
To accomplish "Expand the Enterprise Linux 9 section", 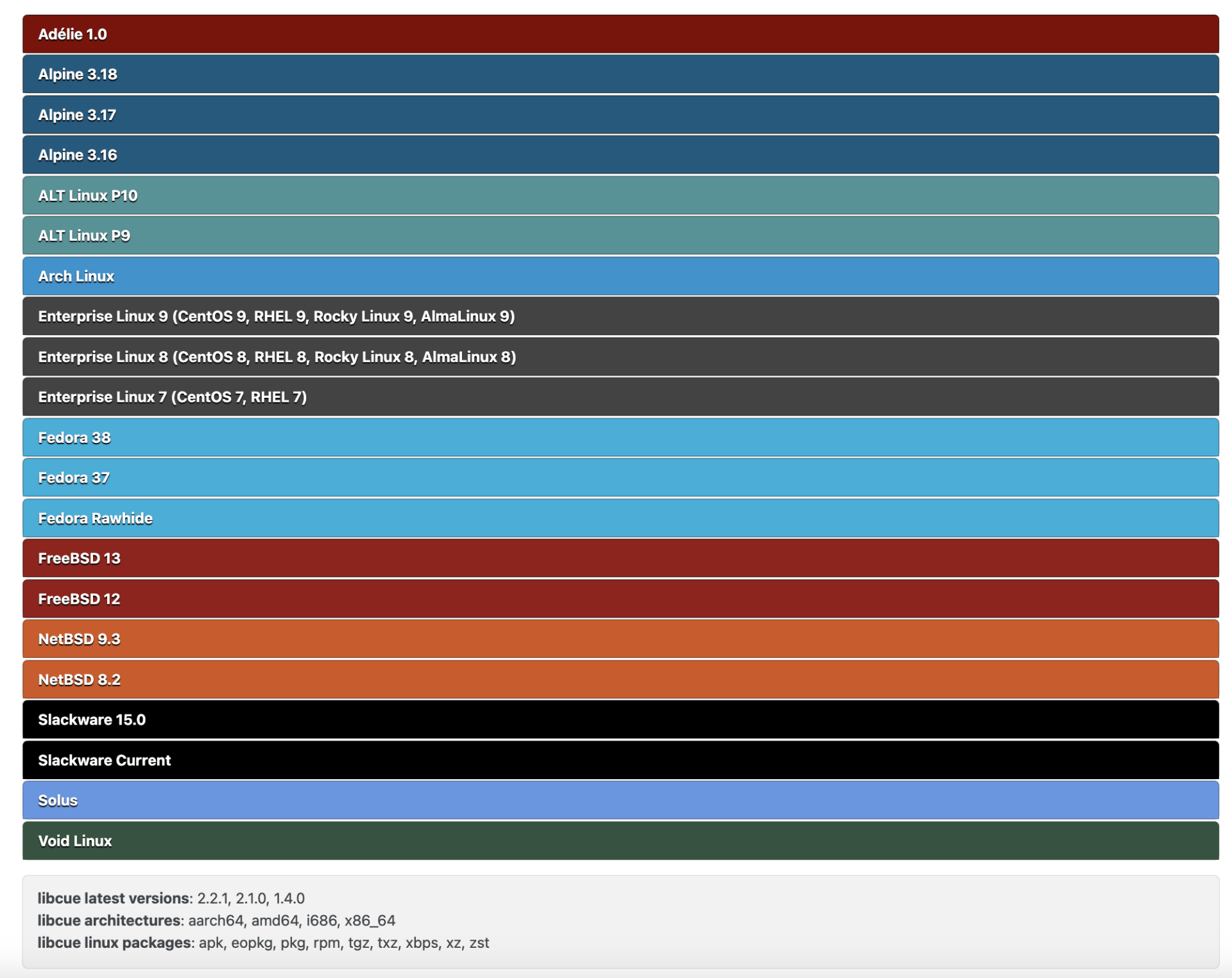I will tap(620, 316).
